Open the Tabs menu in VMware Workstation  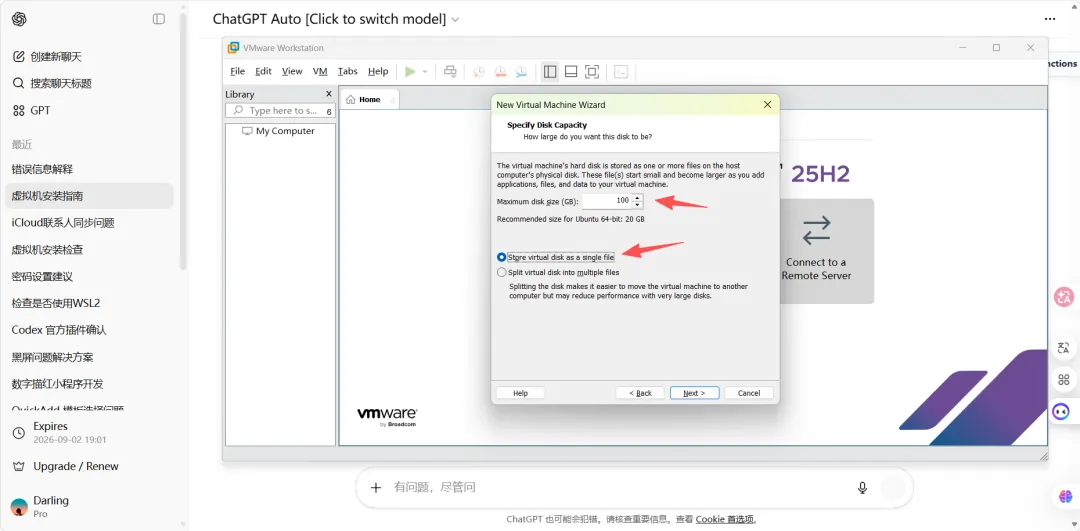coord(348,71)
